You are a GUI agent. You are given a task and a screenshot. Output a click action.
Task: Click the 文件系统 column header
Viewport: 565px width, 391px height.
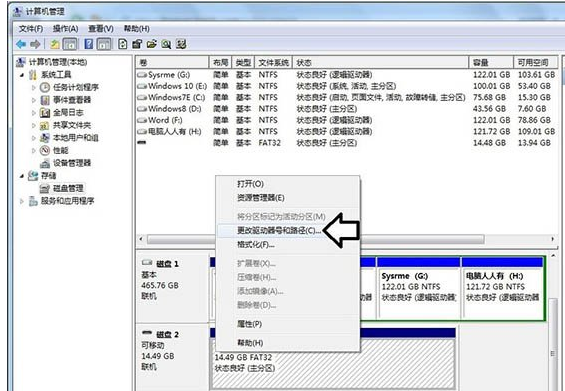[273, 62]
